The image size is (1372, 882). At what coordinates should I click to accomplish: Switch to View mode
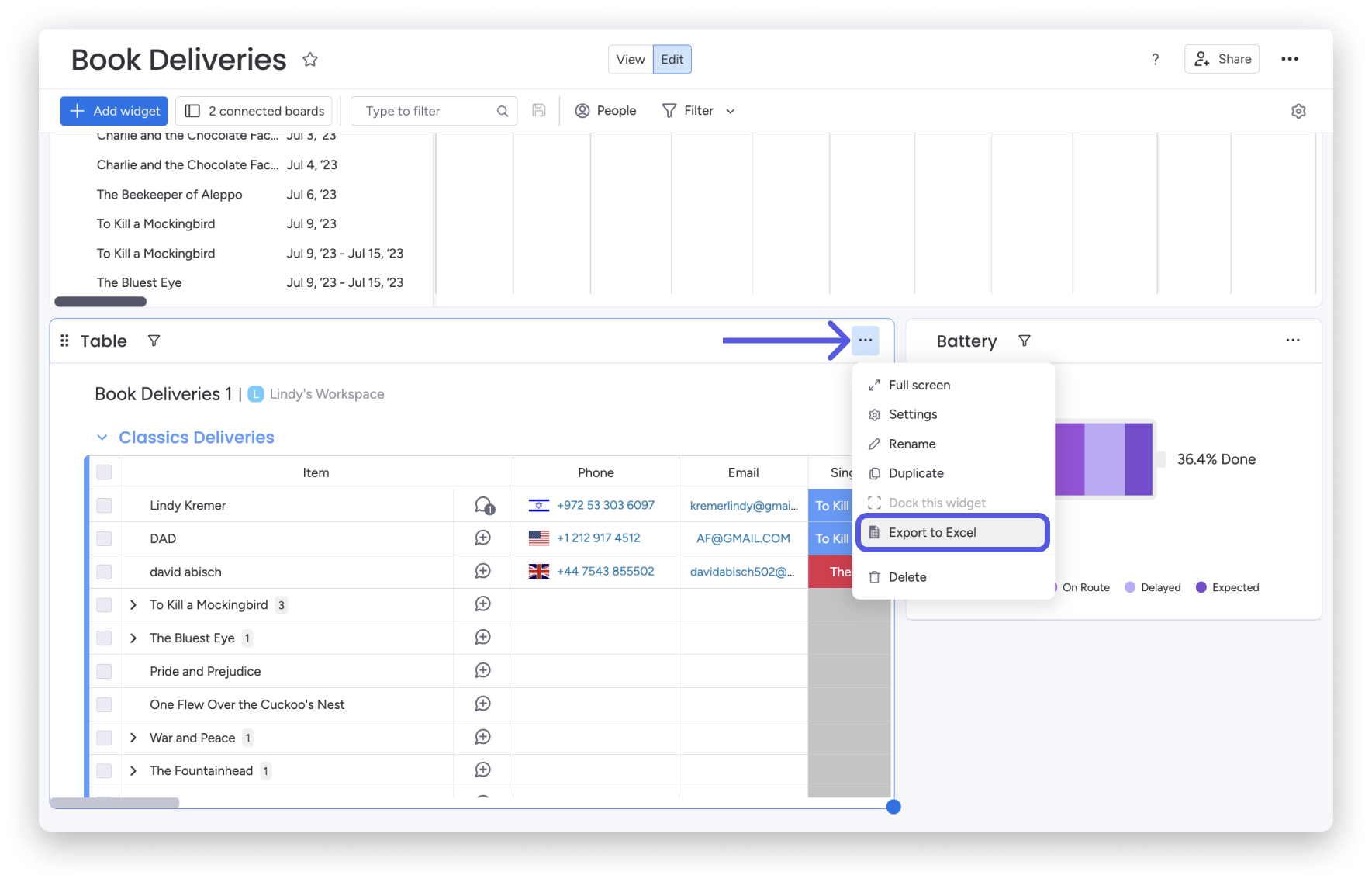[631, 59]
